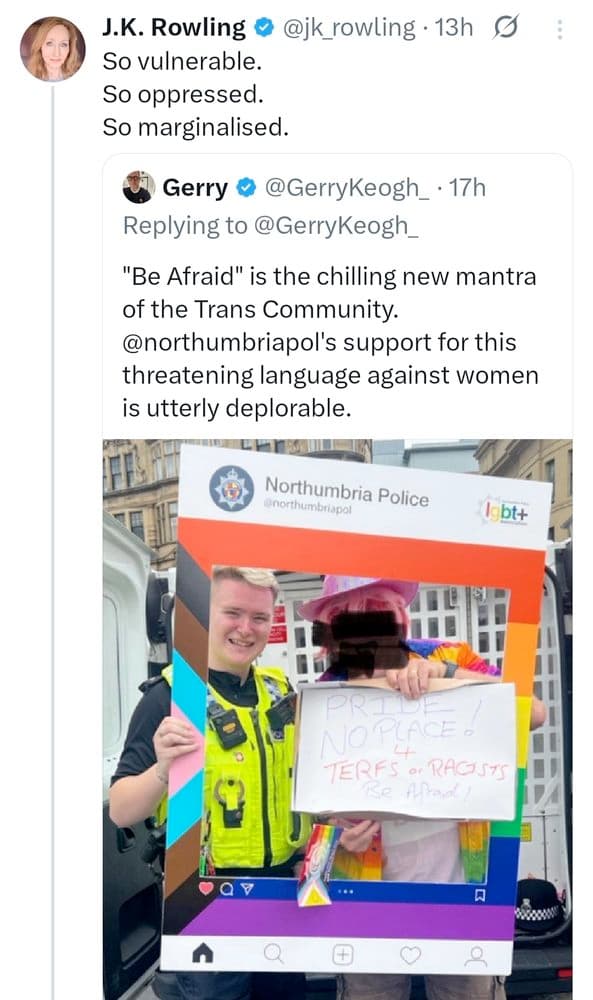Viewport: 593px width, 1000px height.
Task: Click J.K. Rowling's blue verified badge
Action: click(x=264, y=27)
